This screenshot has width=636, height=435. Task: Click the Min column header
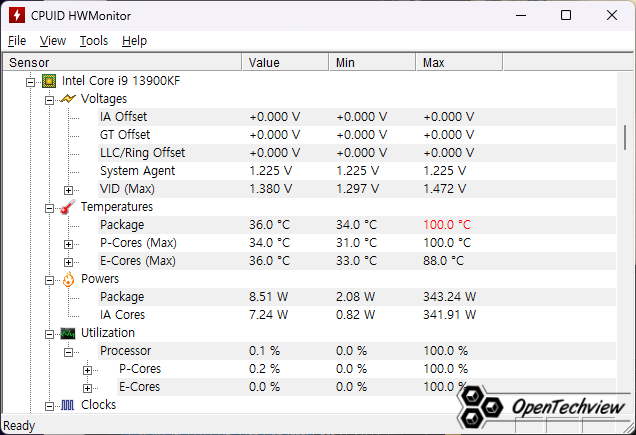pyautogui.click(x=372, y=62)
